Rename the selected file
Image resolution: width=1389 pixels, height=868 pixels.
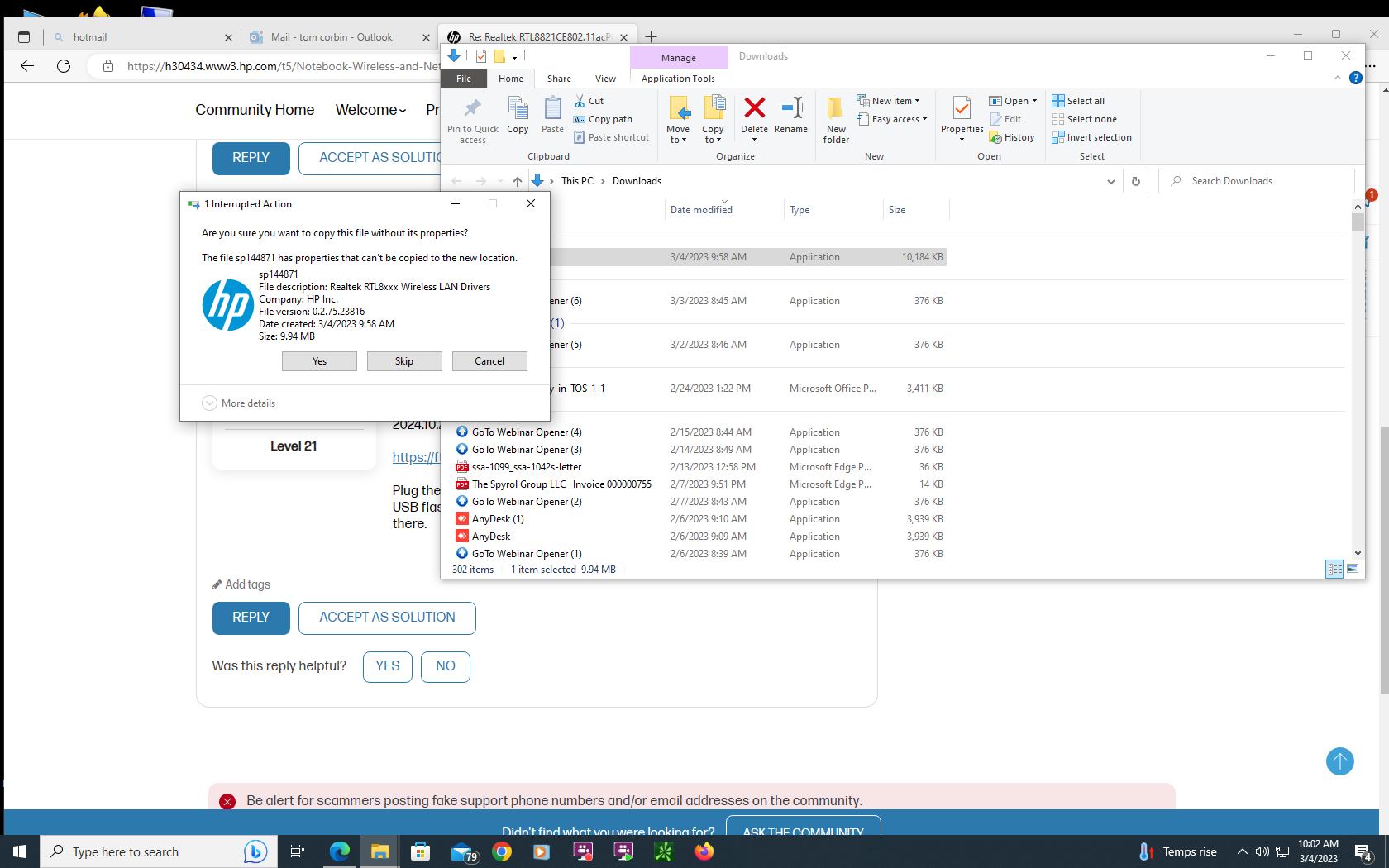pos(790,118)
